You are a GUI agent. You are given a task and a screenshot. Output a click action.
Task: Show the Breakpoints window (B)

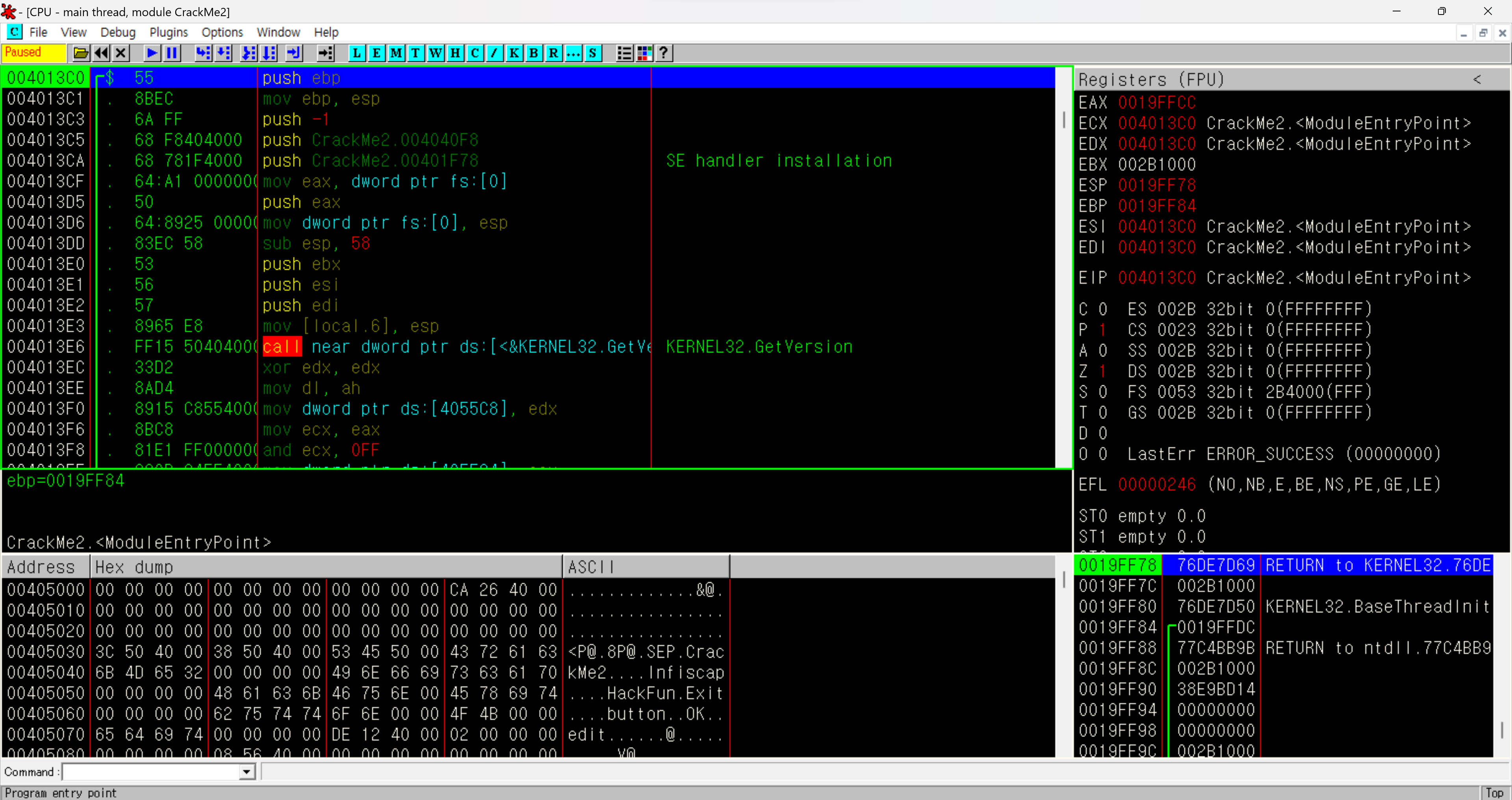click(534, 54)
